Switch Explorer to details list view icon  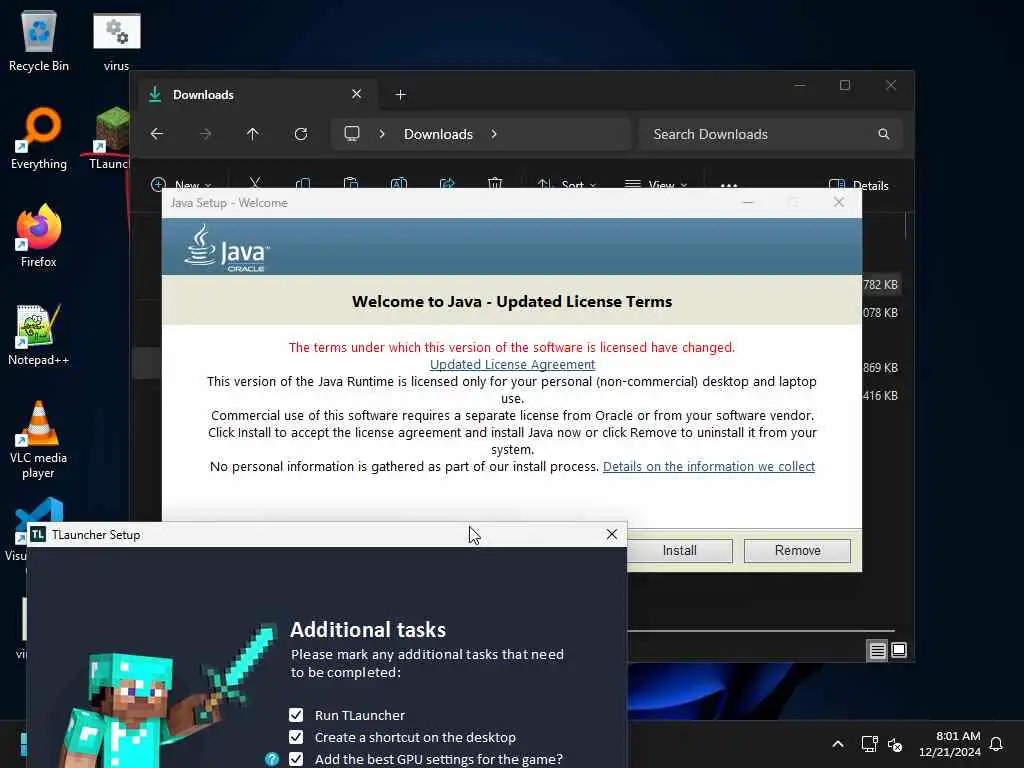[877, 650]
